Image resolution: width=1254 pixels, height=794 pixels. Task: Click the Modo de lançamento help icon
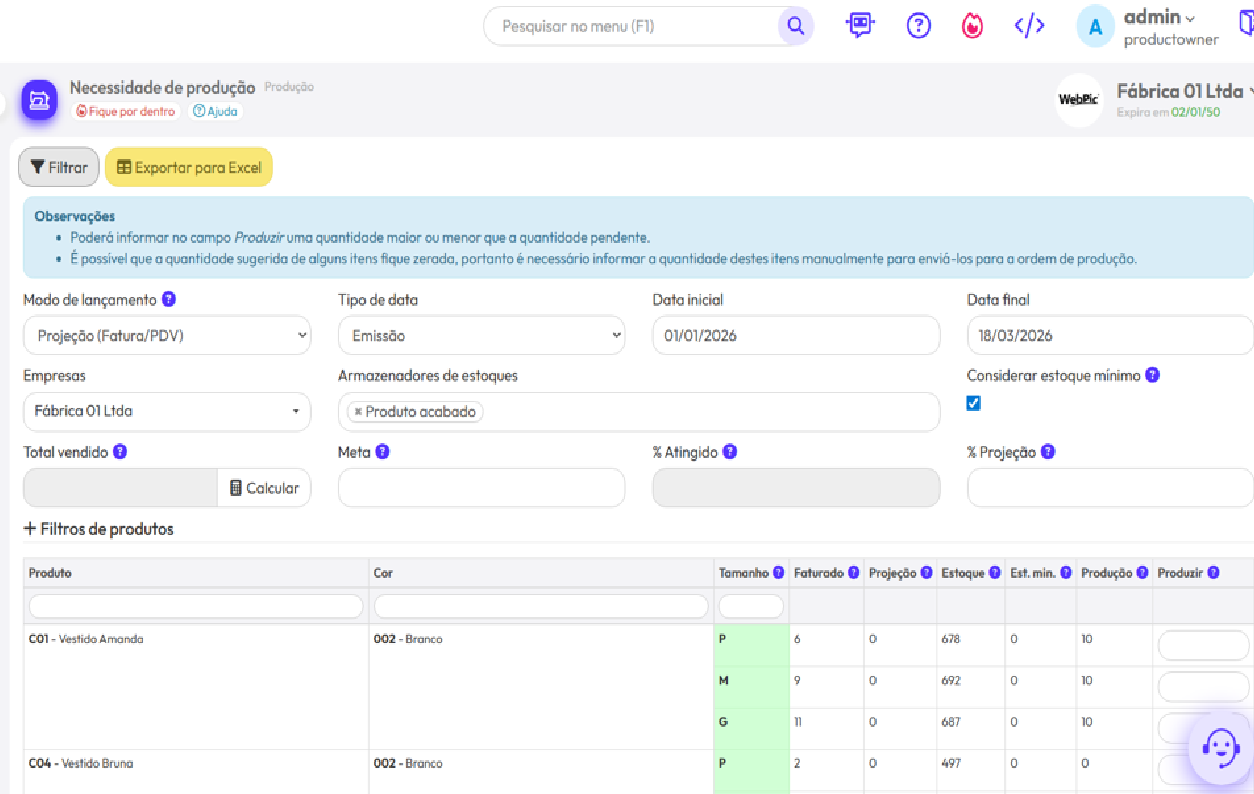169,299
